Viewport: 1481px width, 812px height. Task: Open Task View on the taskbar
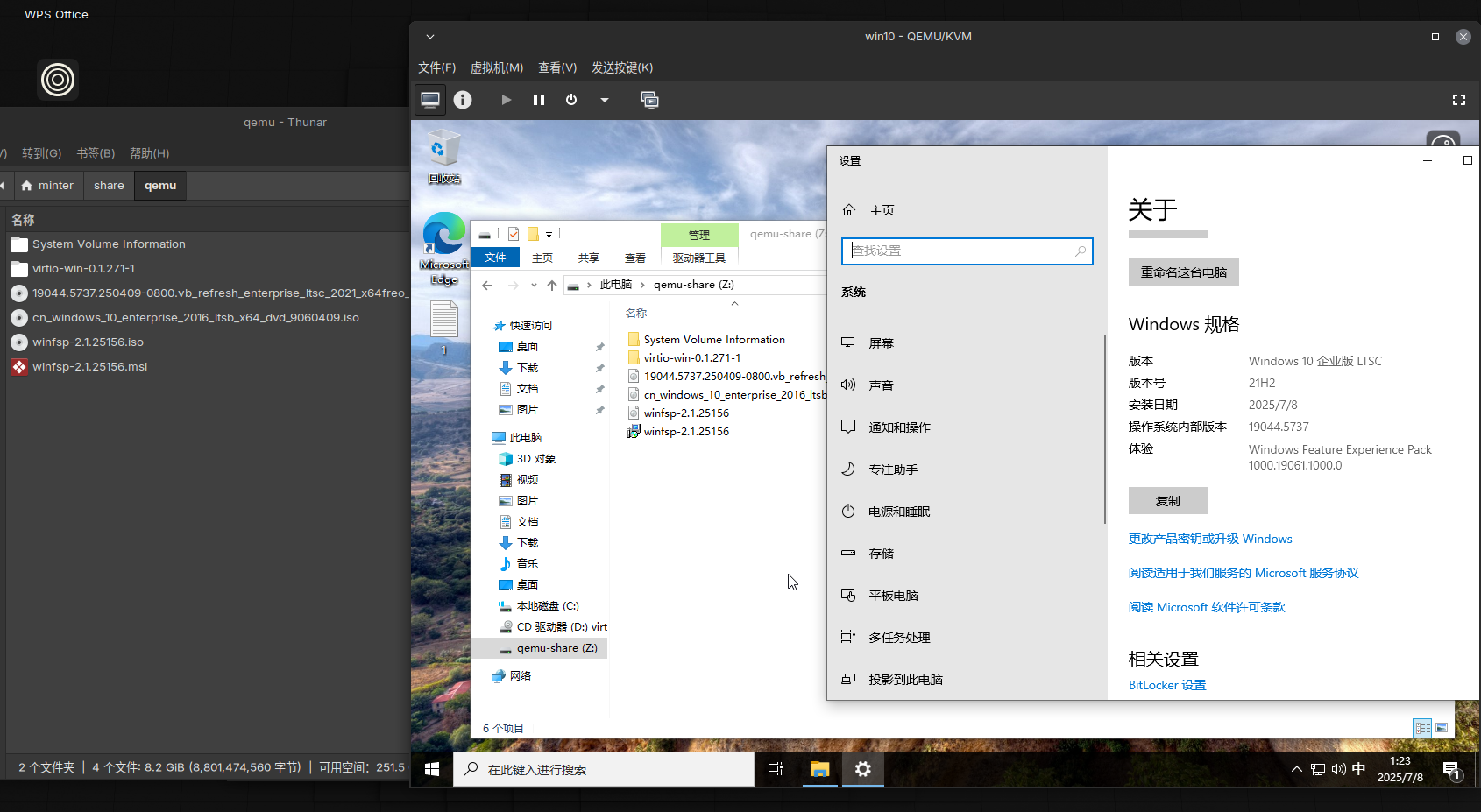pyautogui.click(x=776, y=769)
